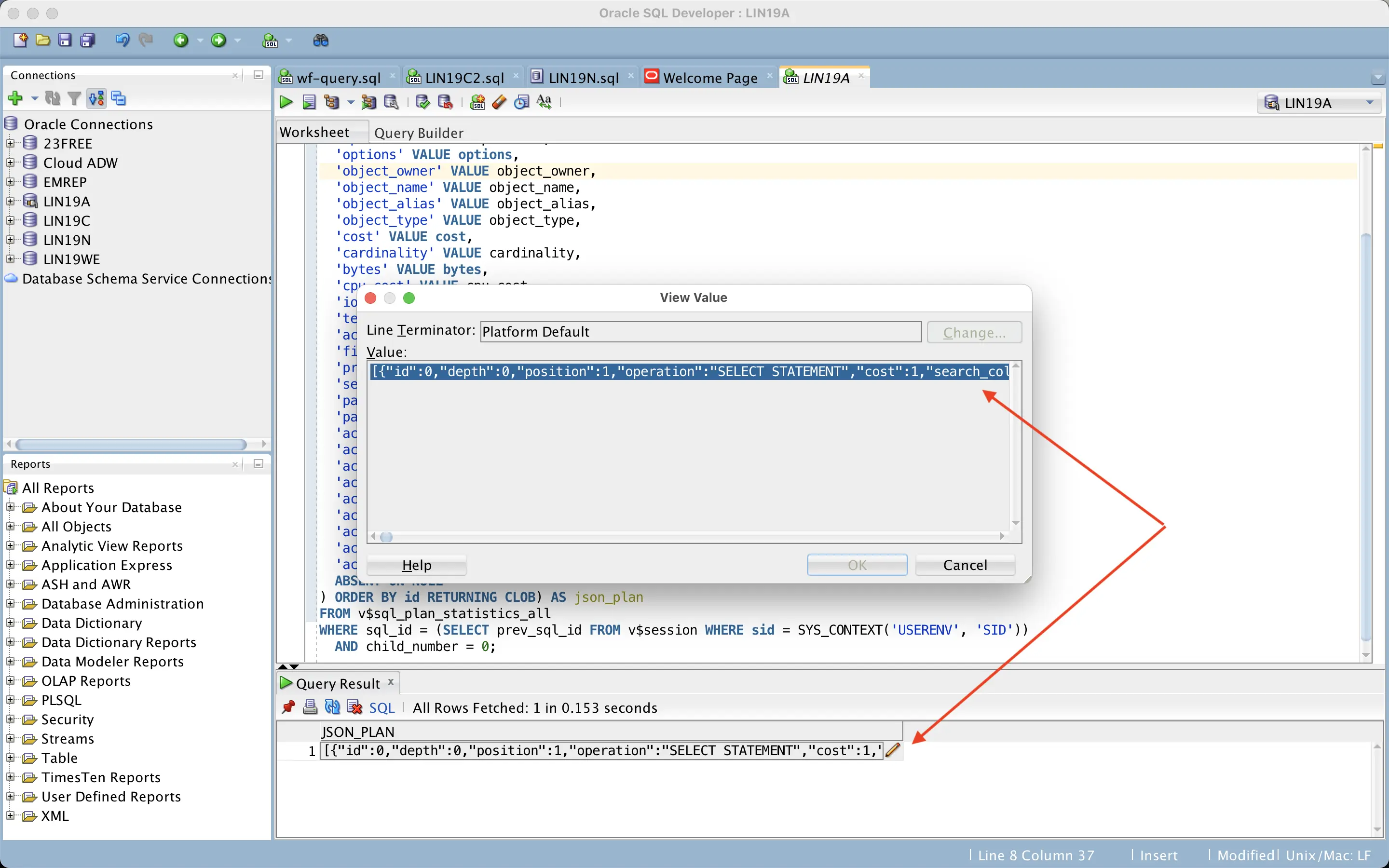Open the Explain Plan dropdown arrow

click(351, 103)
